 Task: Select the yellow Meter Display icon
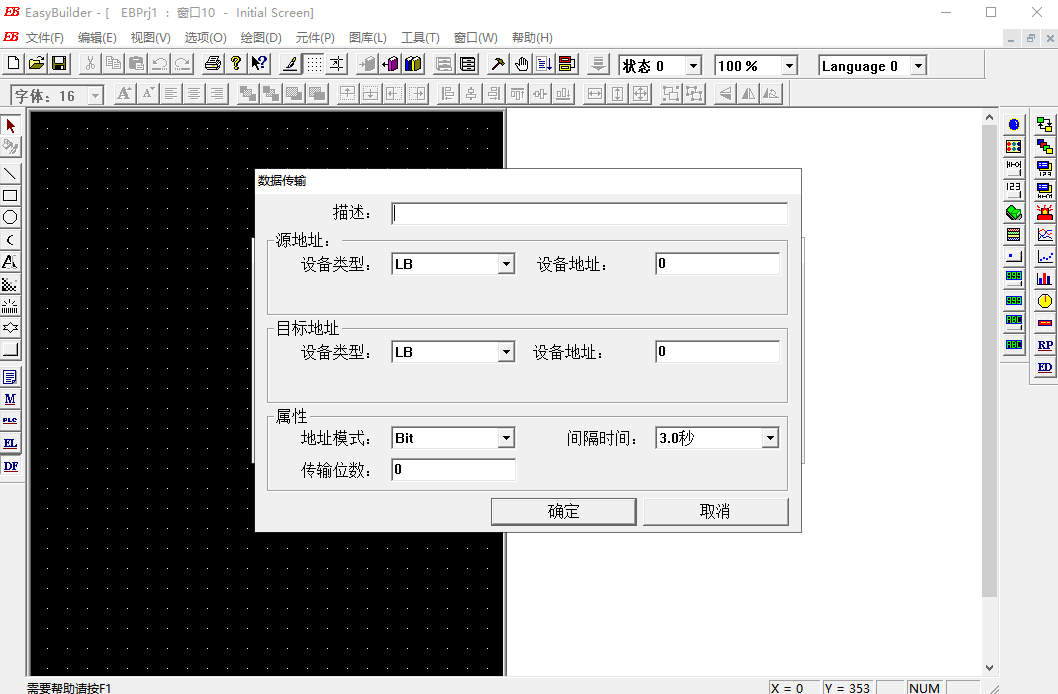tap(1045, 301)
